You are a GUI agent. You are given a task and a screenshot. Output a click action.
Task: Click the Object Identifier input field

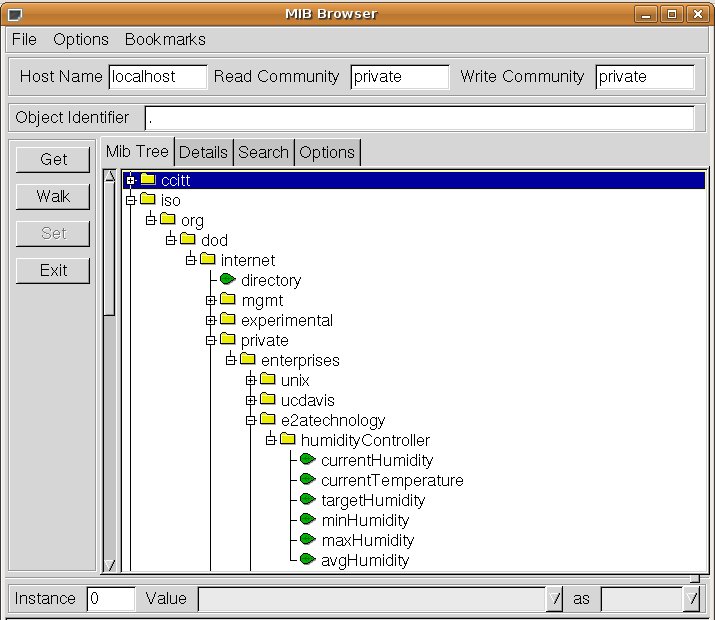coord(419,118)
